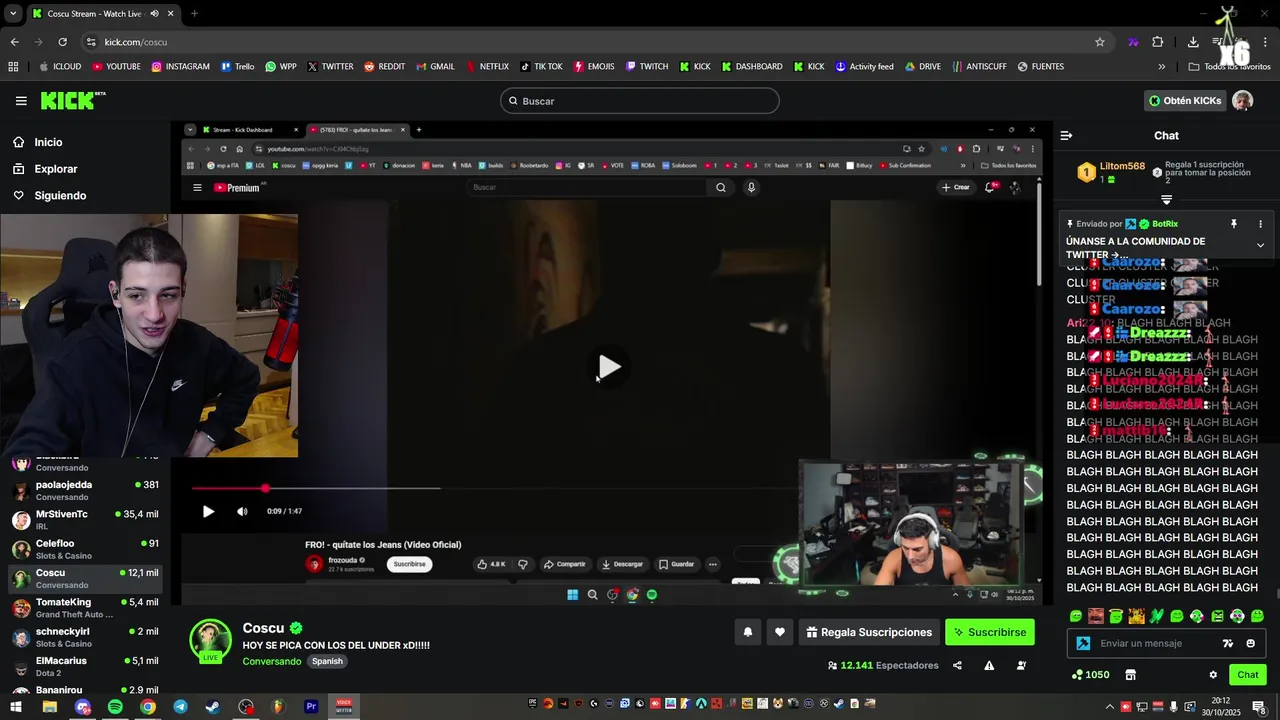Open chat settings gear

tap(1213, 675)
